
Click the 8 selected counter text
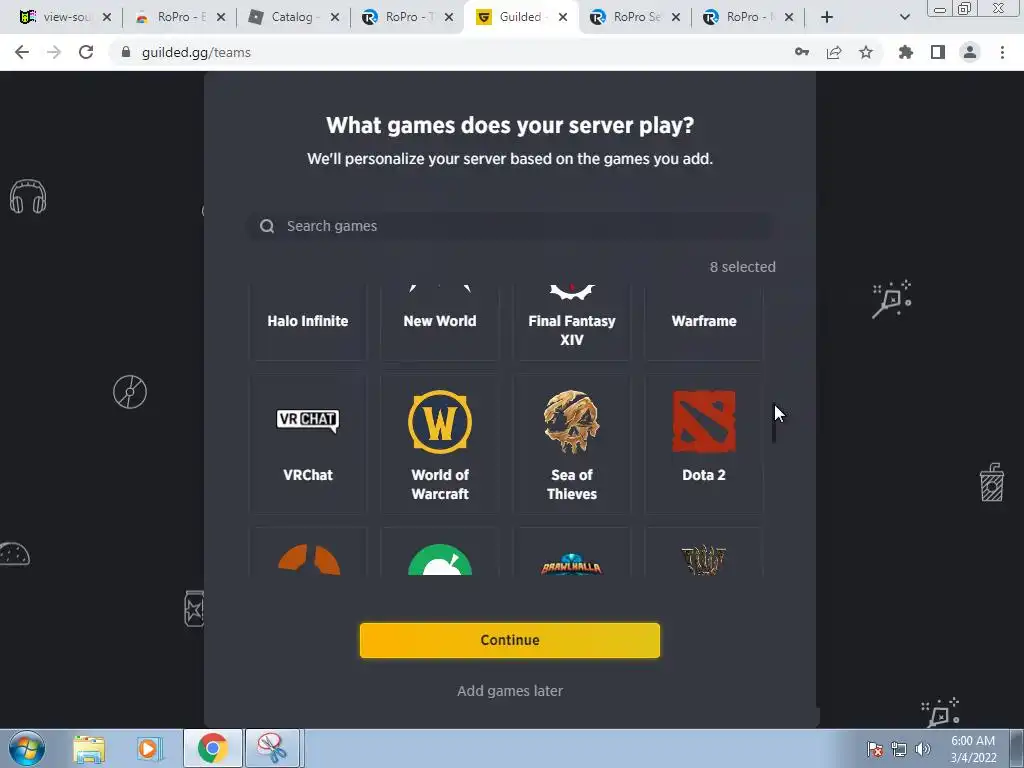(x=743, y=267)
